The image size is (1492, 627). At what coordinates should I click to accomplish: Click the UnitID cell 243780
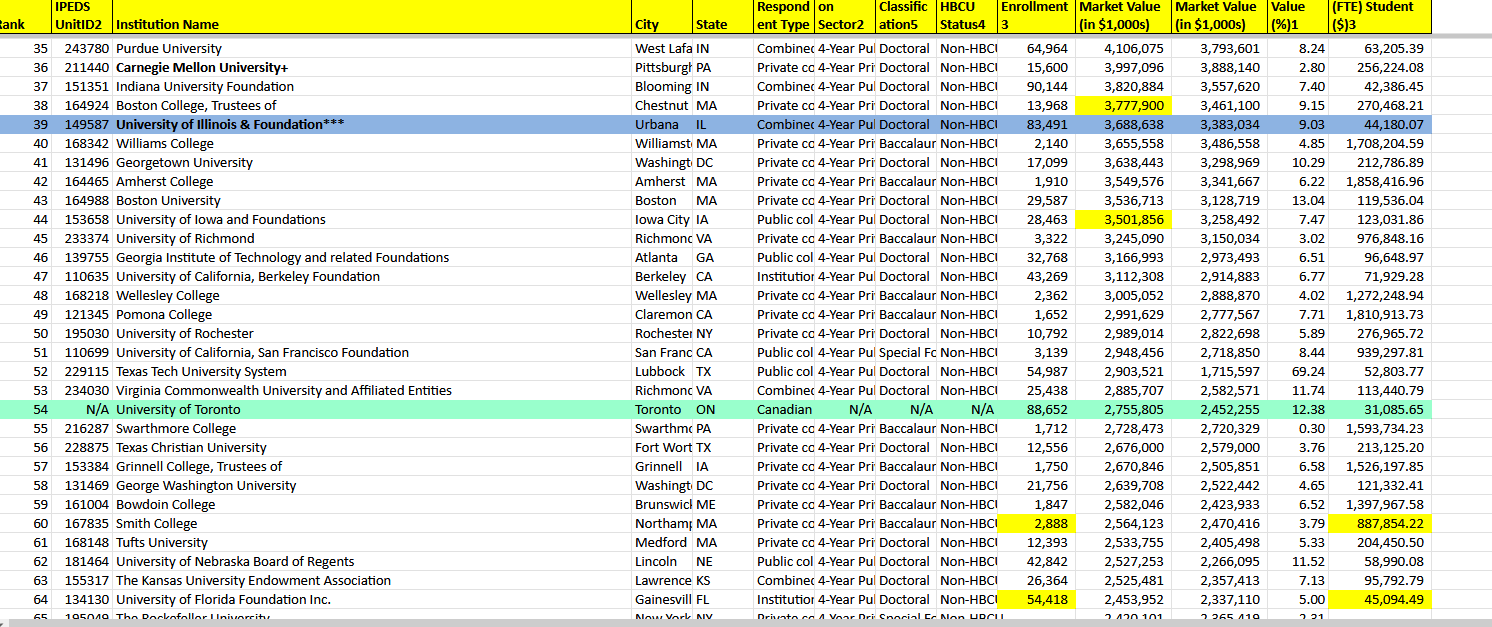pos(81,48)
